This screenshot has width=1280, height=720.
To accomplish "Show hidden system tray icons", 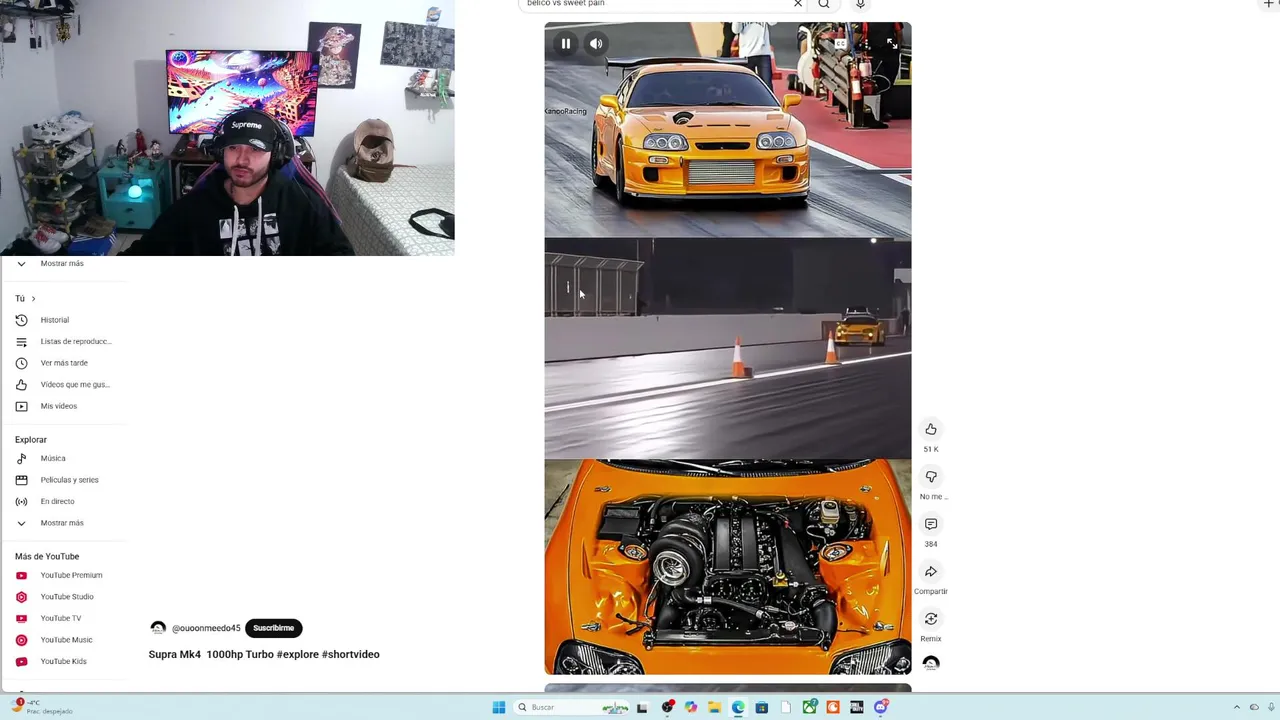I will point(1236,707).
